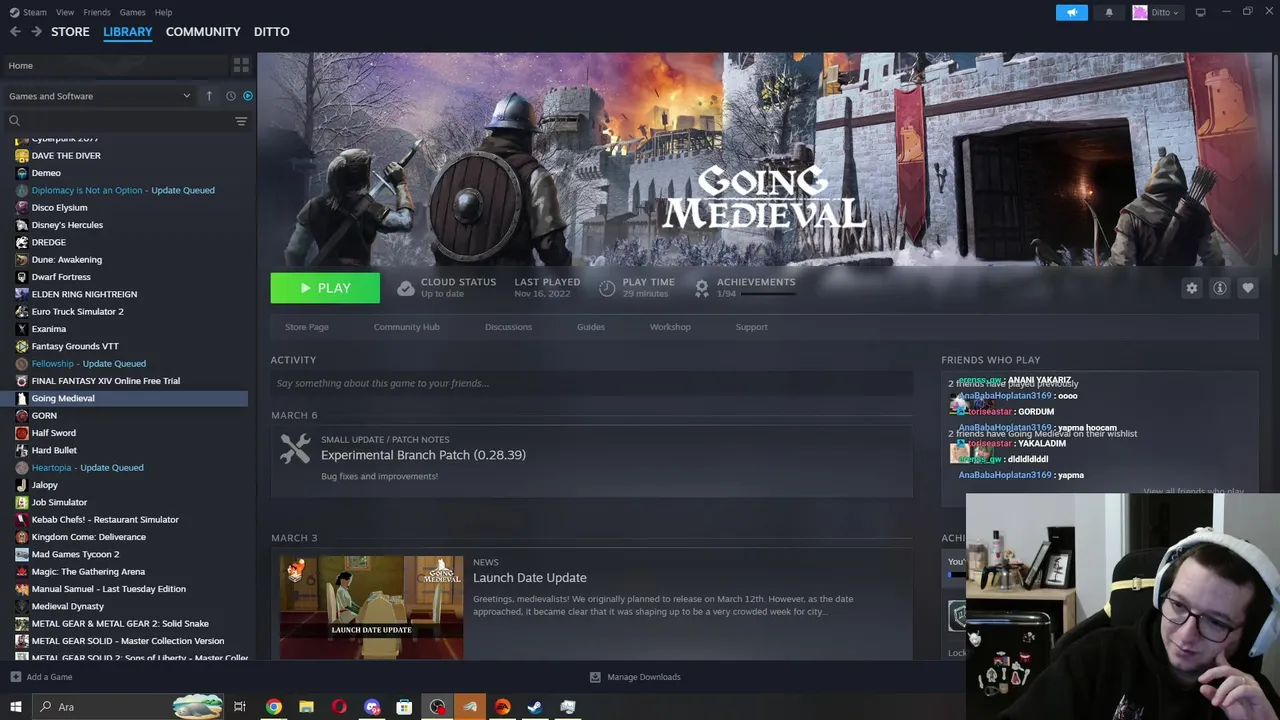Open Experimental Branch Patch (0.28.39) notes
1280x720 pixels.
pyautogui.click(x=423, y=455)
